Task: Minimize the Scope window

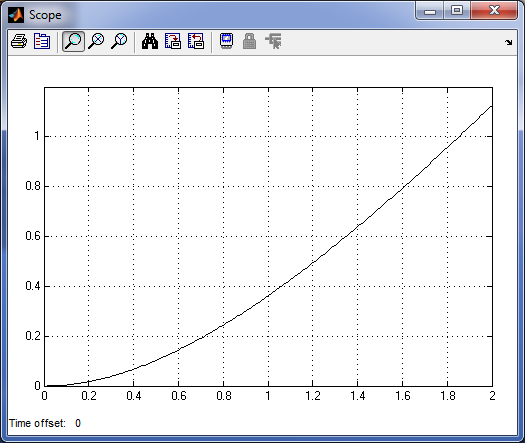Action: coord(430,11)
